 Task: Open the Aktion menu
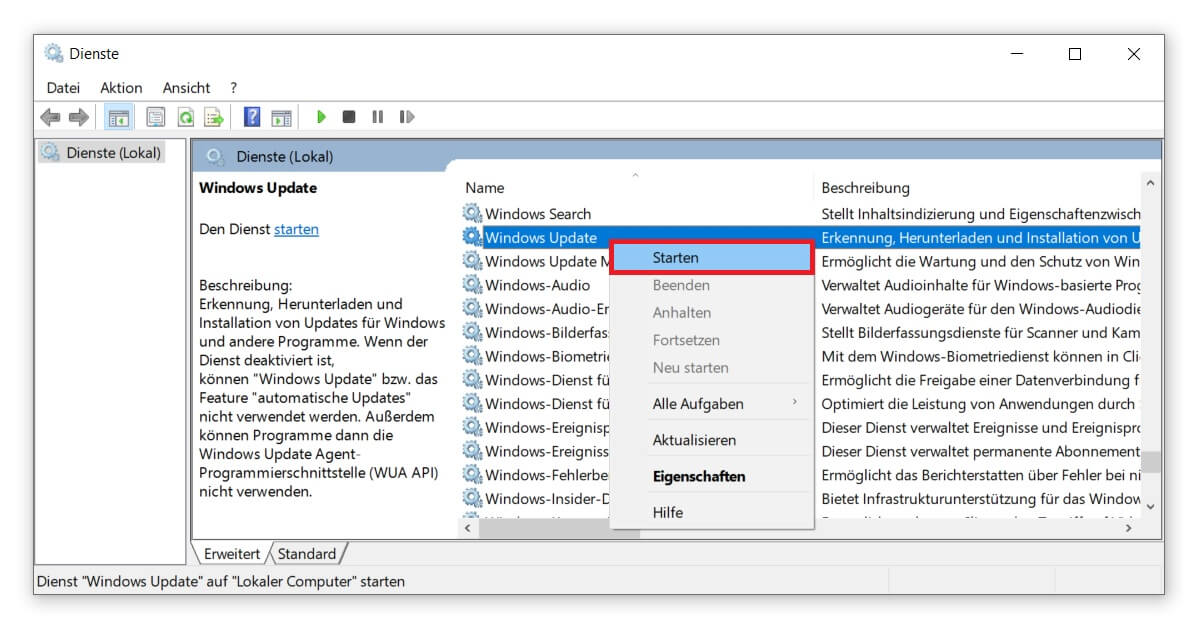pos(121,88)
